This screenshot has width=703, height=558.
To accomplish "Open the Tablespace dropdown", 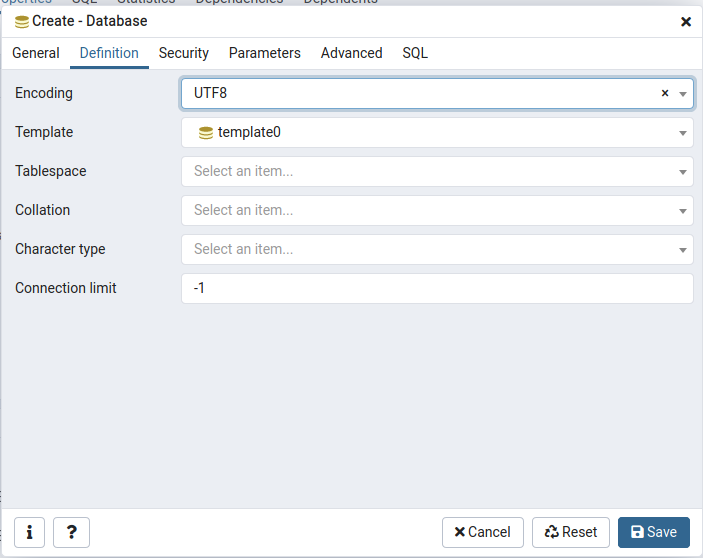I will (x=683, y=172).
